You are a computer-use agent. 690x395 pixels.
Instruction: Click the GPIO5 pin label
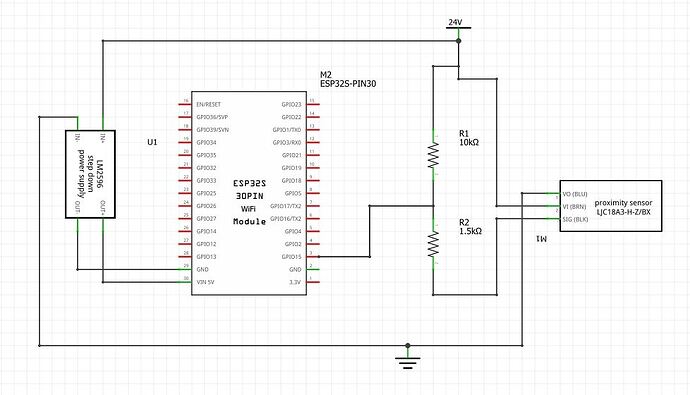coord(293,193)
